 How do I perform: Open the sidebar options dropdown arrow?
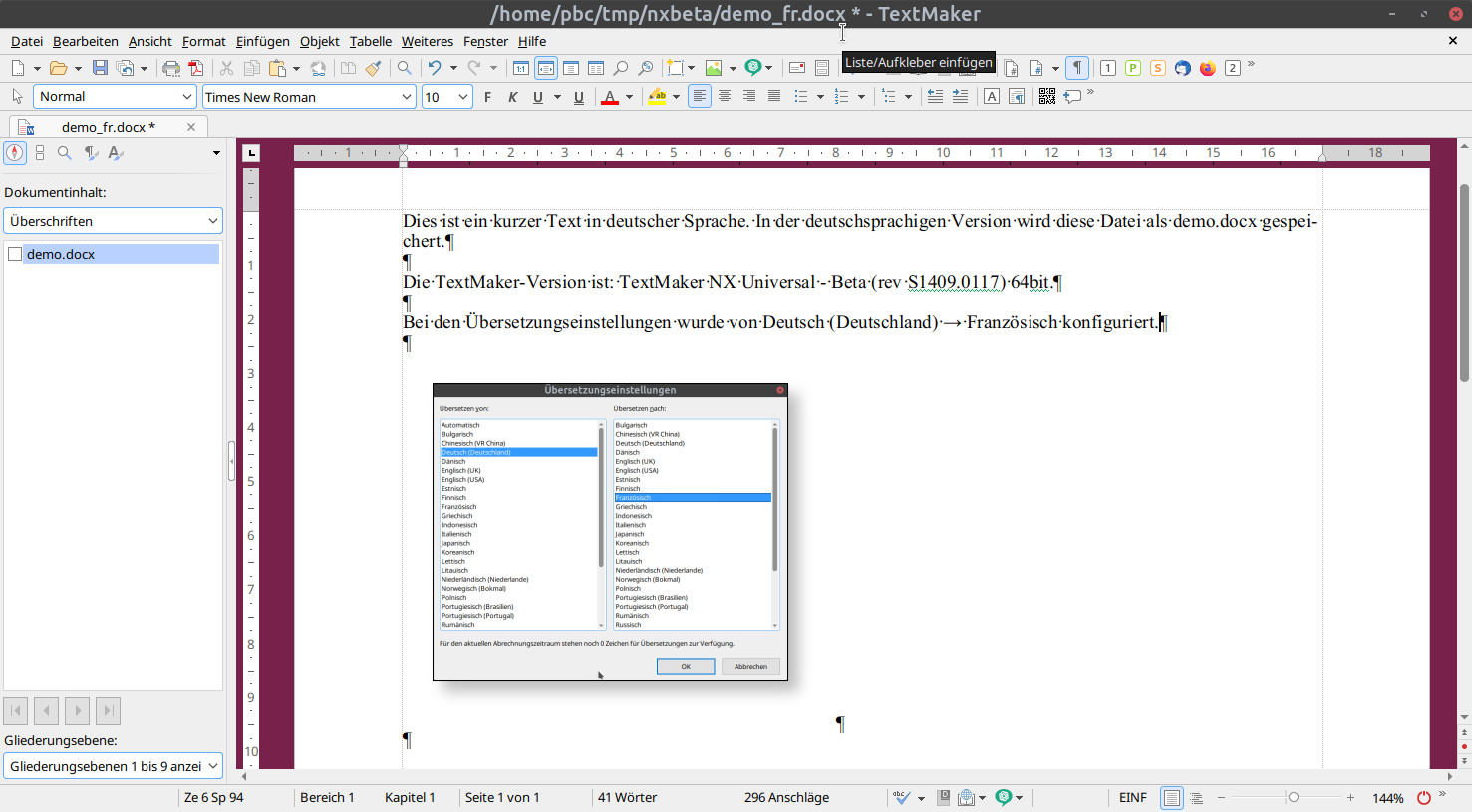(216, 153)
